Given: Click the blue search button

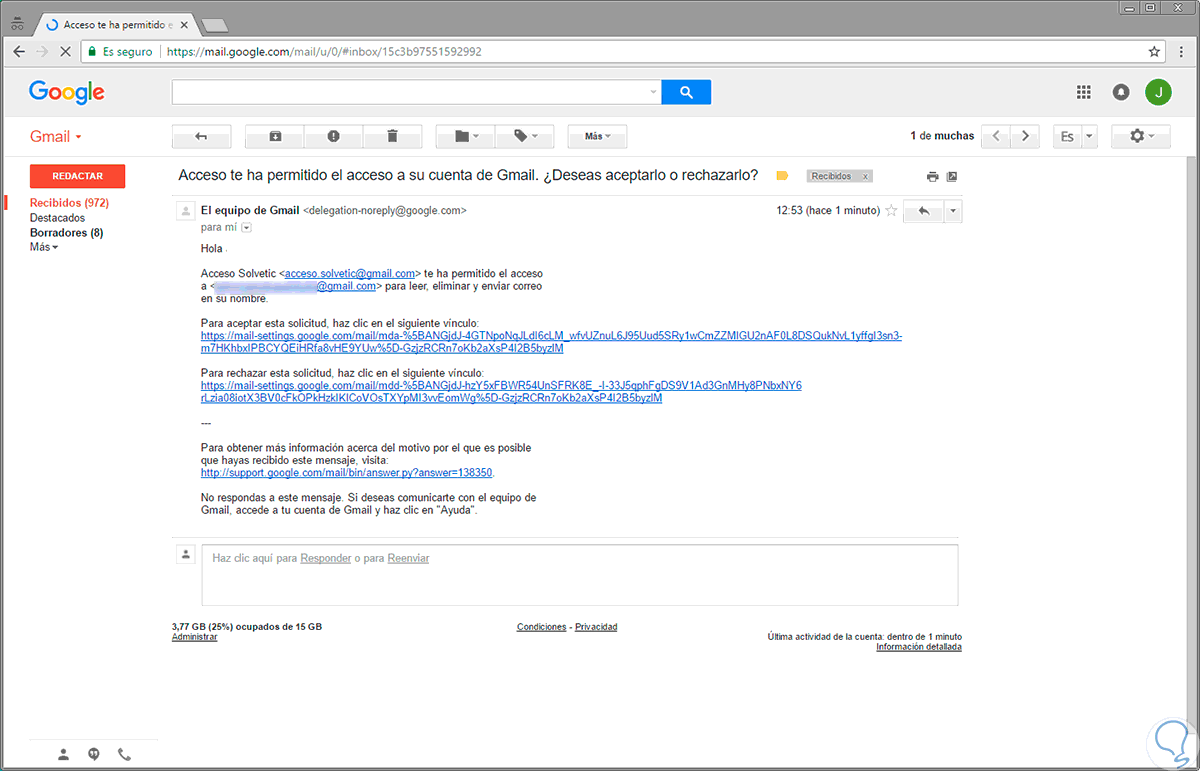Looking at the screenshot, I should pyautogui.click(x=686, y=92).
